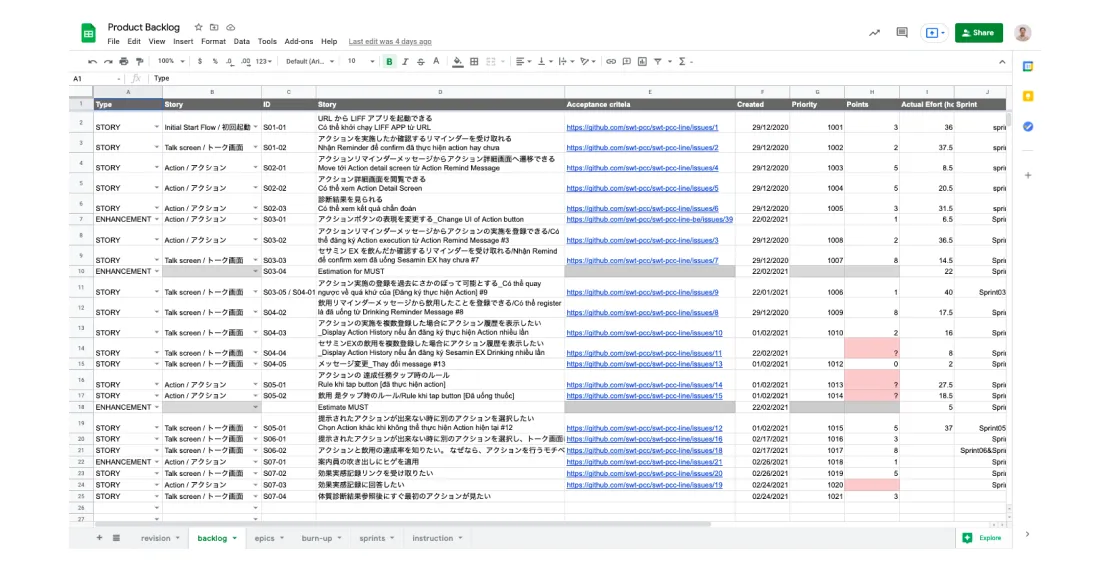Toggle bold formatting
This screenshot has width=1110, height=570.
pos(390,61)
